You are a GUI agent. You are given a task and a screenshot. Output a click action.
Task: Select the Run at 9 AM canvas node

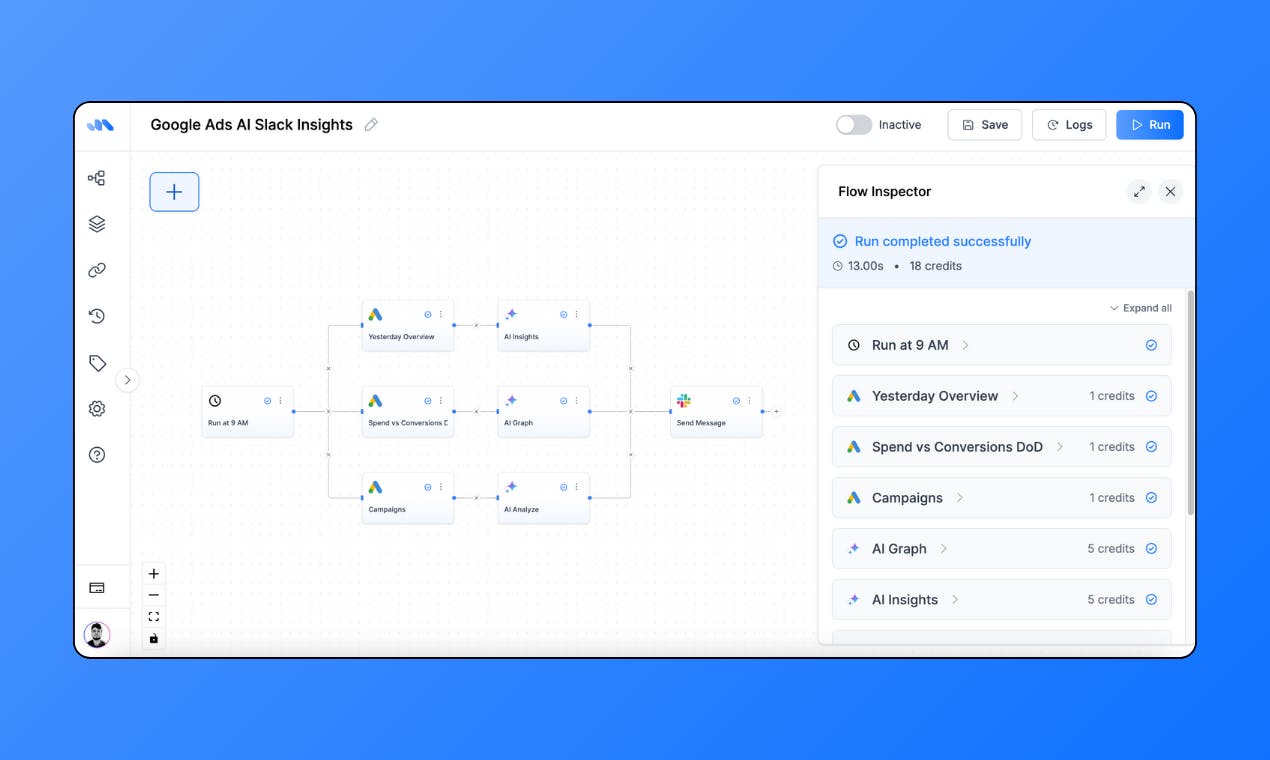tap(248, 412)
